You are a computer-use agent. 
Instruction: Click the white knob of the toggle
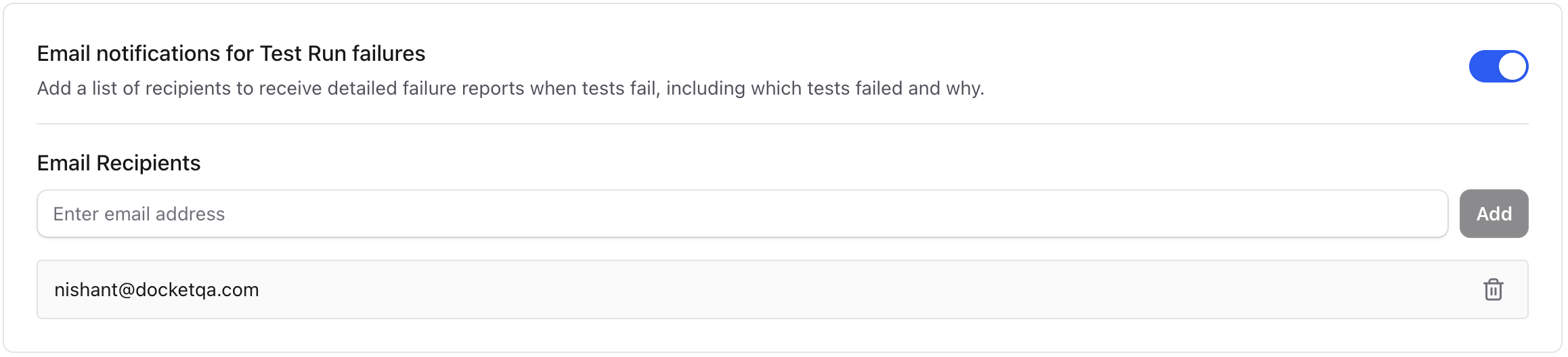click(x=1512, y=66)
